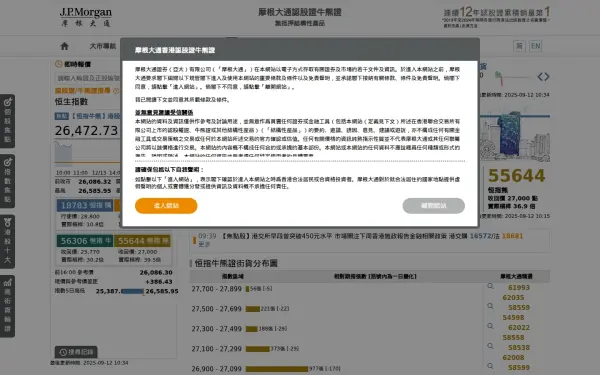This screenshot has width=600, height=375.
Task: Click code 18681 in news headline
Action: tap(512, 236)
